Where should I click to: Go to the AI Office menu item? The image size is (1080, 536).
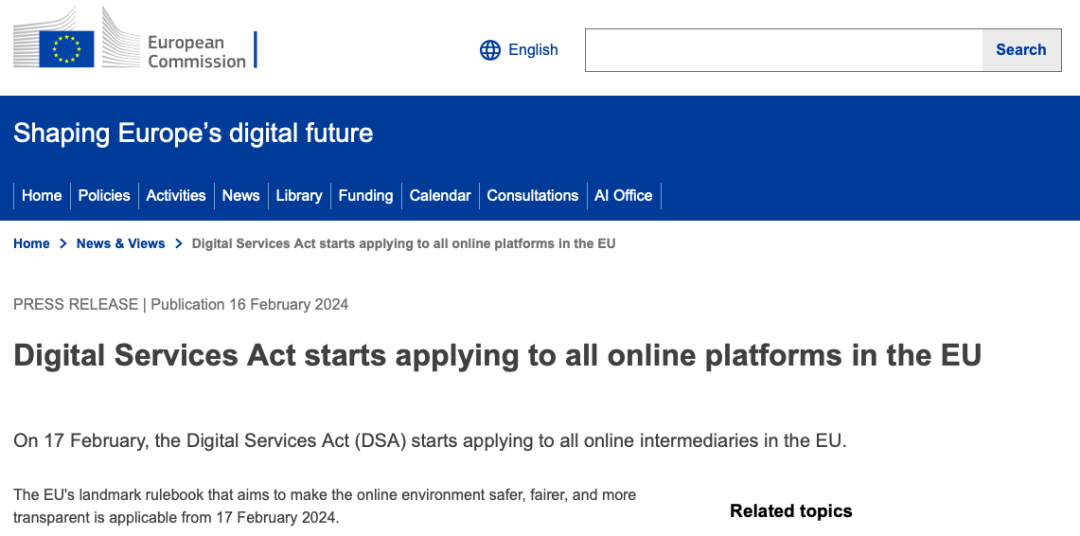tap(623, 196)
